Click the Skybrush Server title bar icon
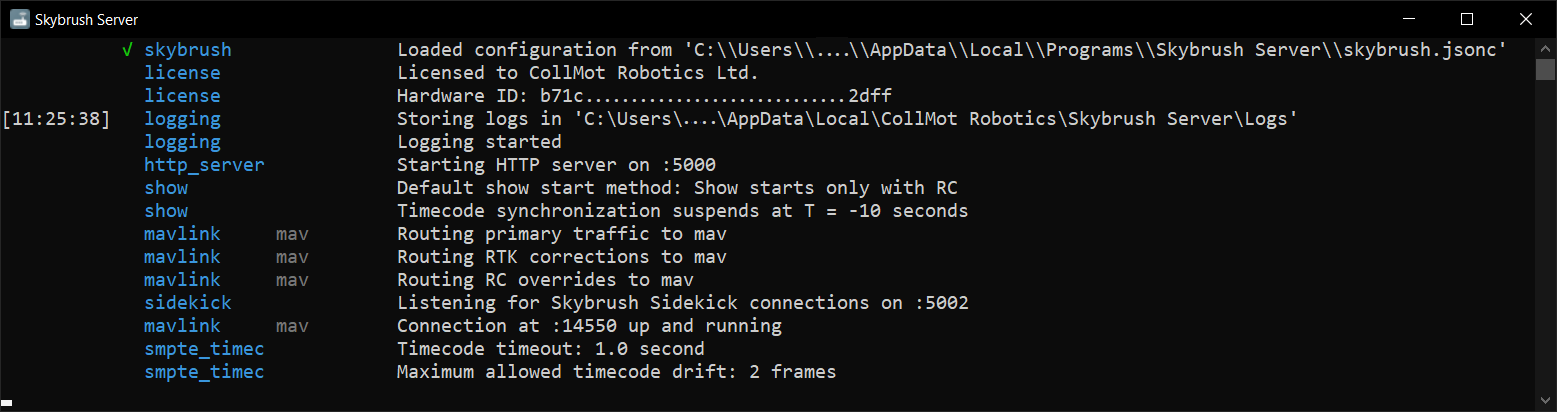The width and height of the screenshot is (1557, 412). tap(20, 19)
